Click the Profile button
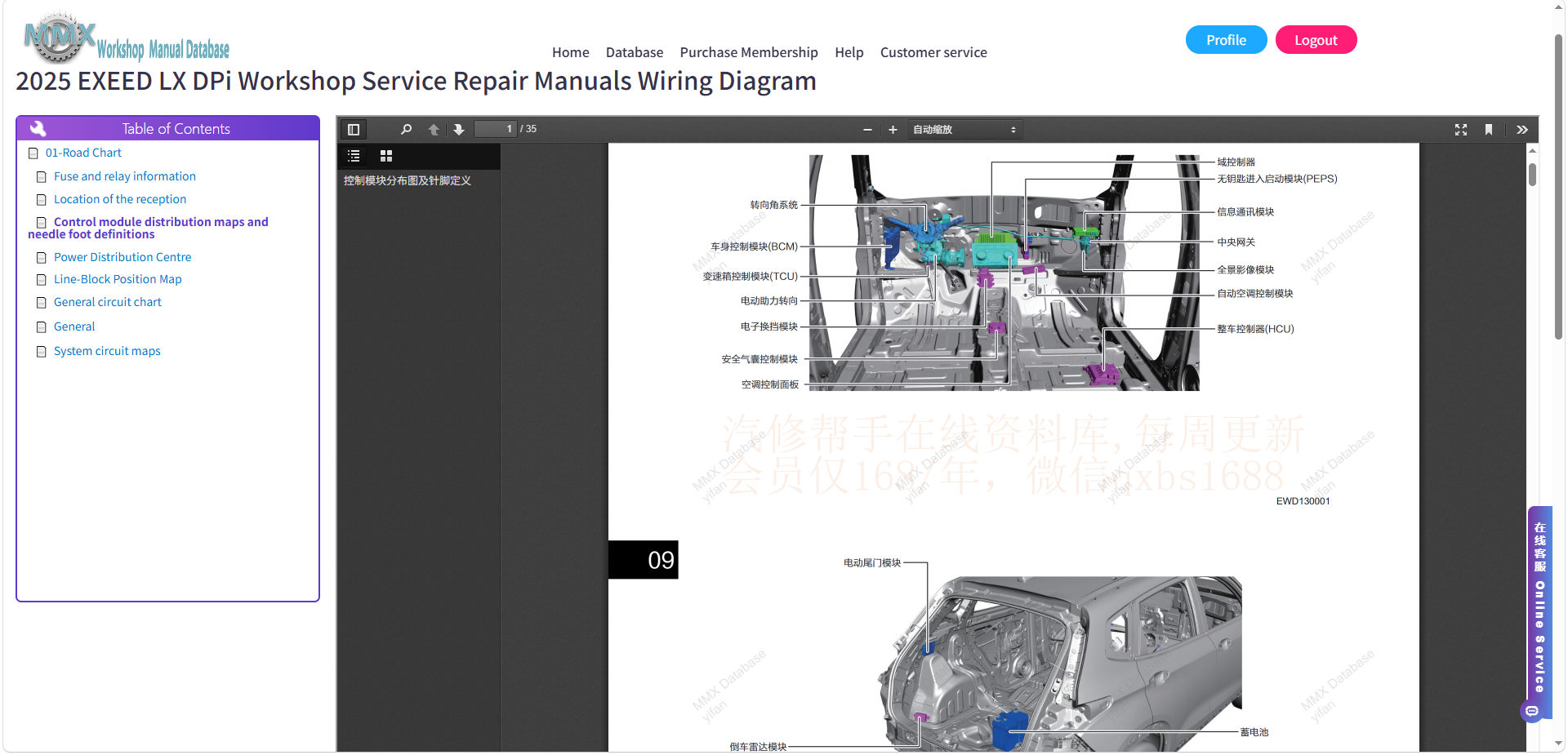Screen dimensions: 1568x755 click(1226, 40)
